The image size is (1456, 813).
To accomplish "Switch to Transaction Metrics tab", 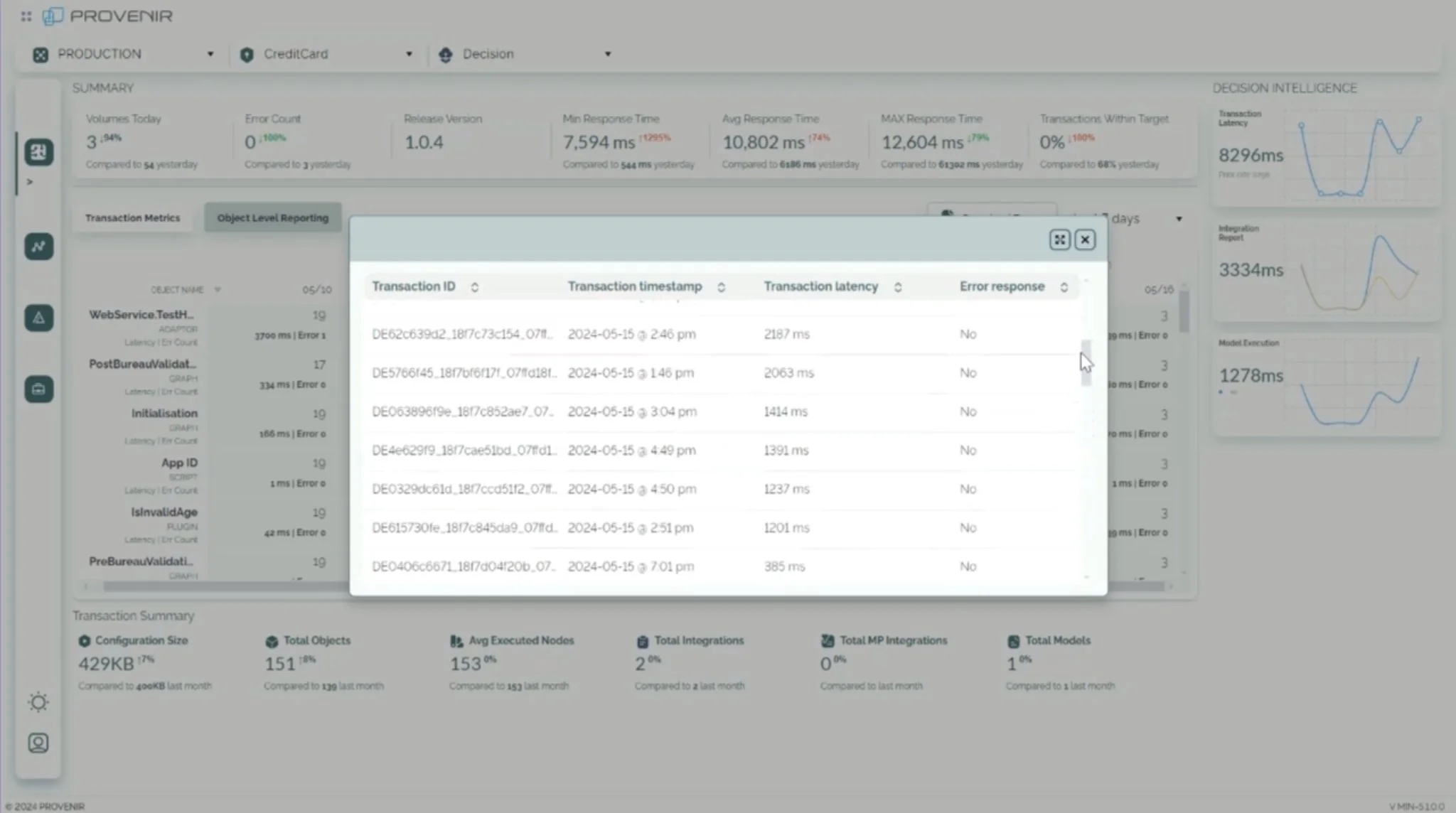I will click(133, 218).
